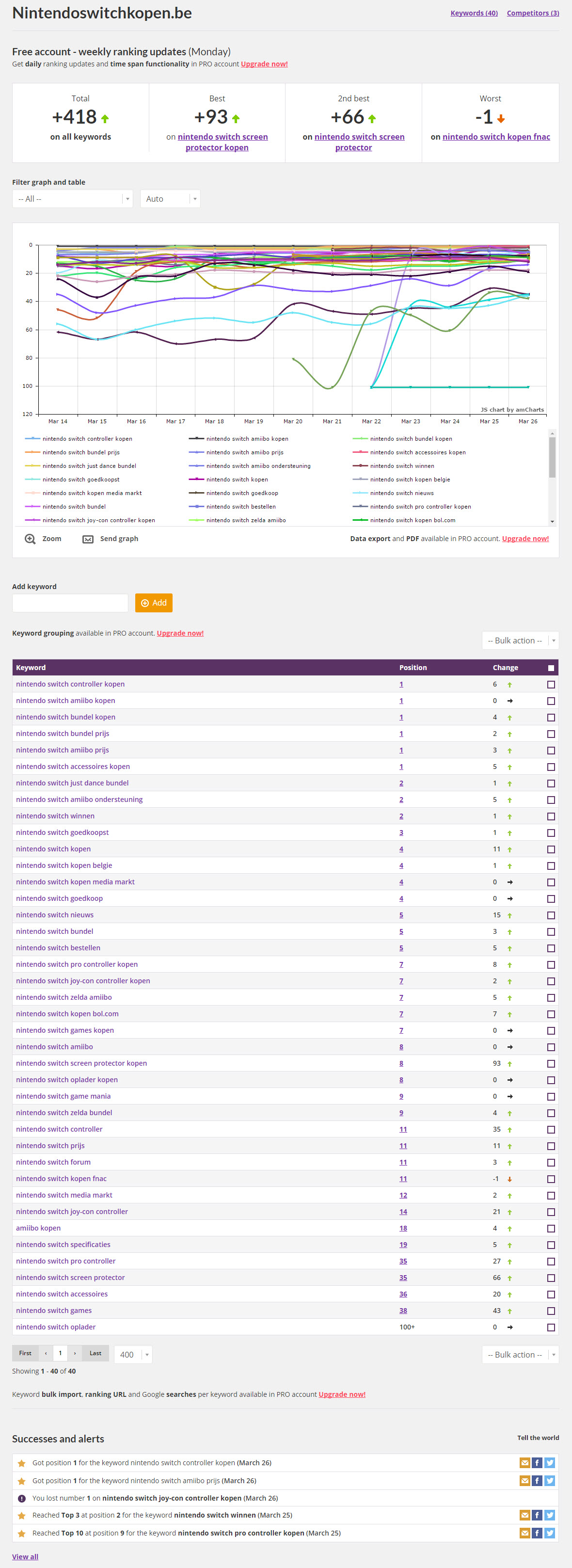Click the Send graph envelope icon
572x1568 pixels.
click(88, 539)
